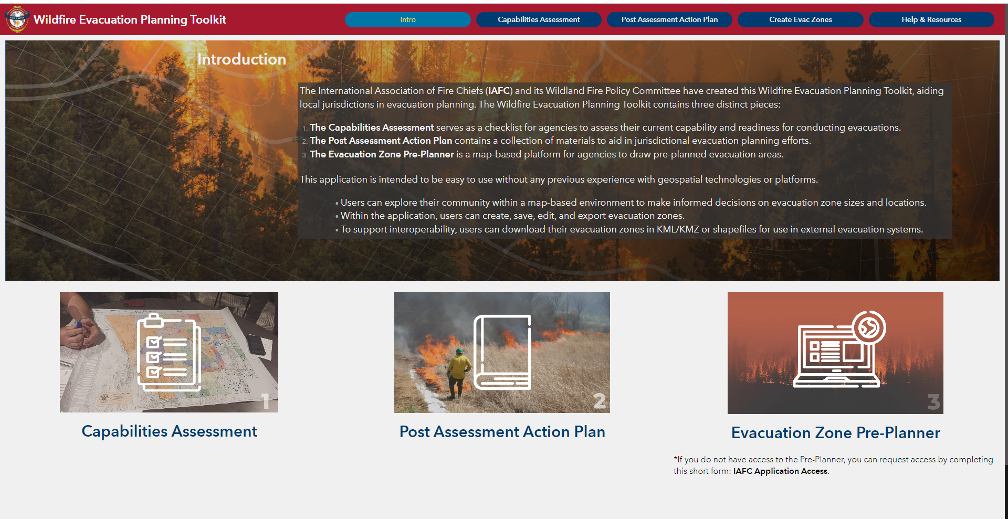Click Evacuation Zone Pre-Planner heading
Screen dimensions: 1008x520
(835, 433)
